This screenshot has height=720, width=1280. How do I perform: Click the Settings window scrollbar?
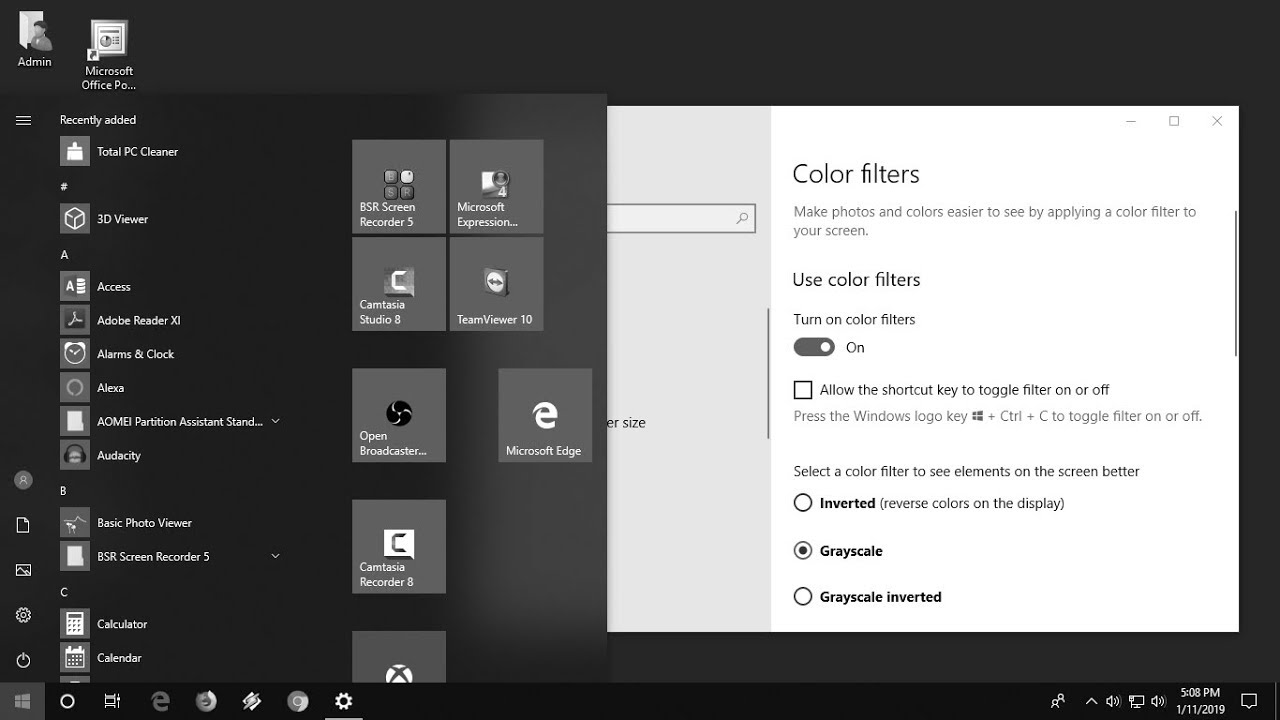pyautogui.click(x=1236, y=283)
